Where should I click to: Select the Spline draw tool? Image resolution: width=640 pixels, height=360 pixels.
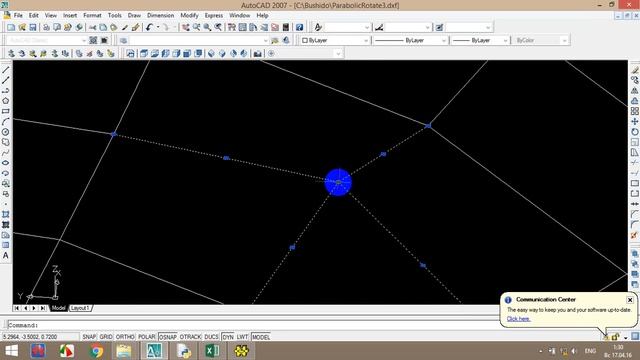[6, 153]
